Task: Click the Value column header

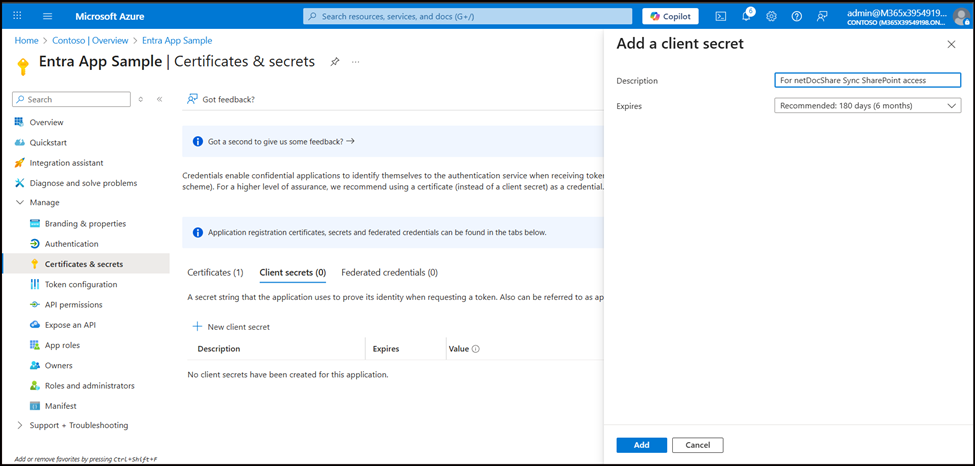Action: 458,349
